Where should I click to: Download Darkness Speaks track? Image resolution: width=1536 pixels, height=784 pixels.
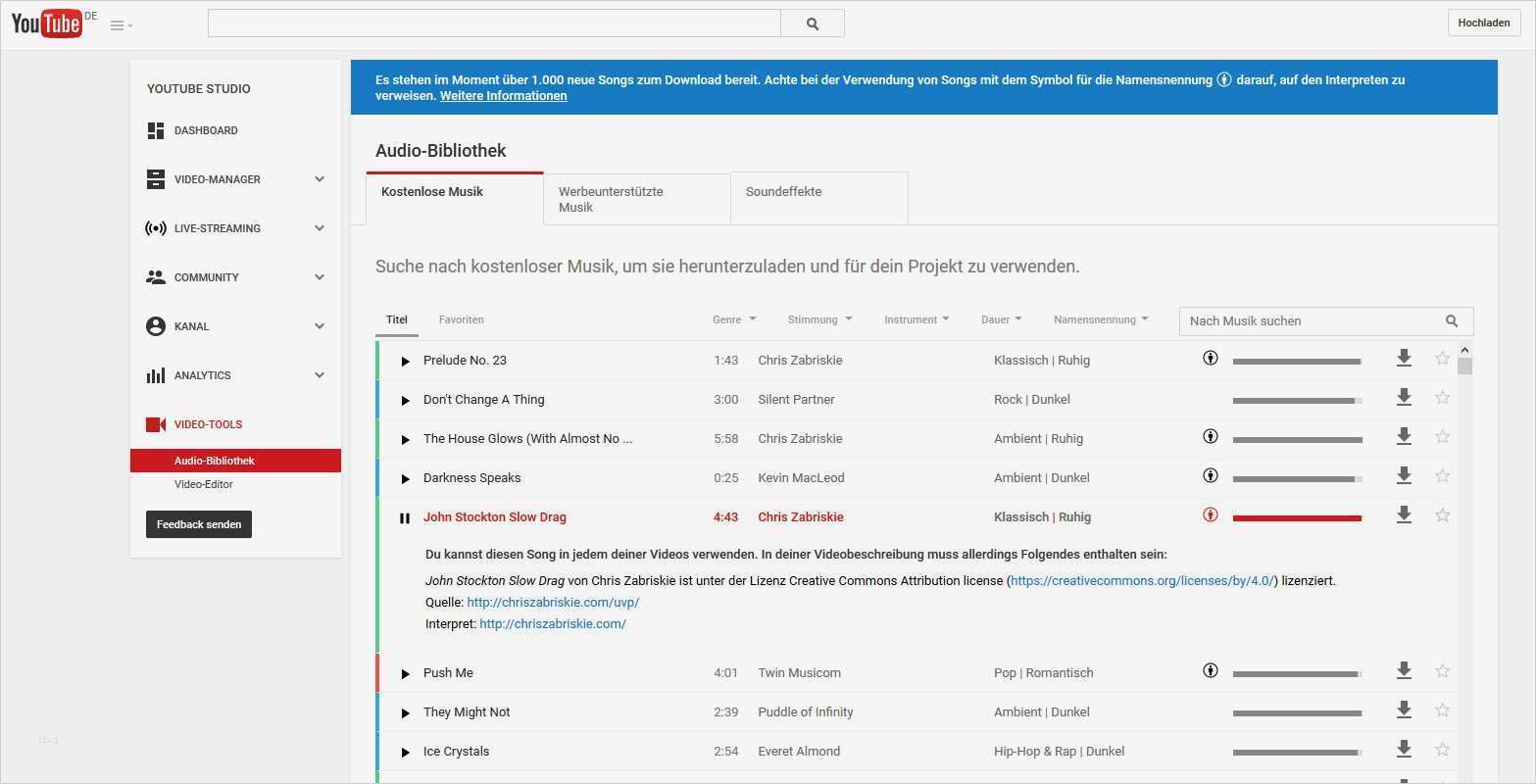click(x=1404, y=476)
